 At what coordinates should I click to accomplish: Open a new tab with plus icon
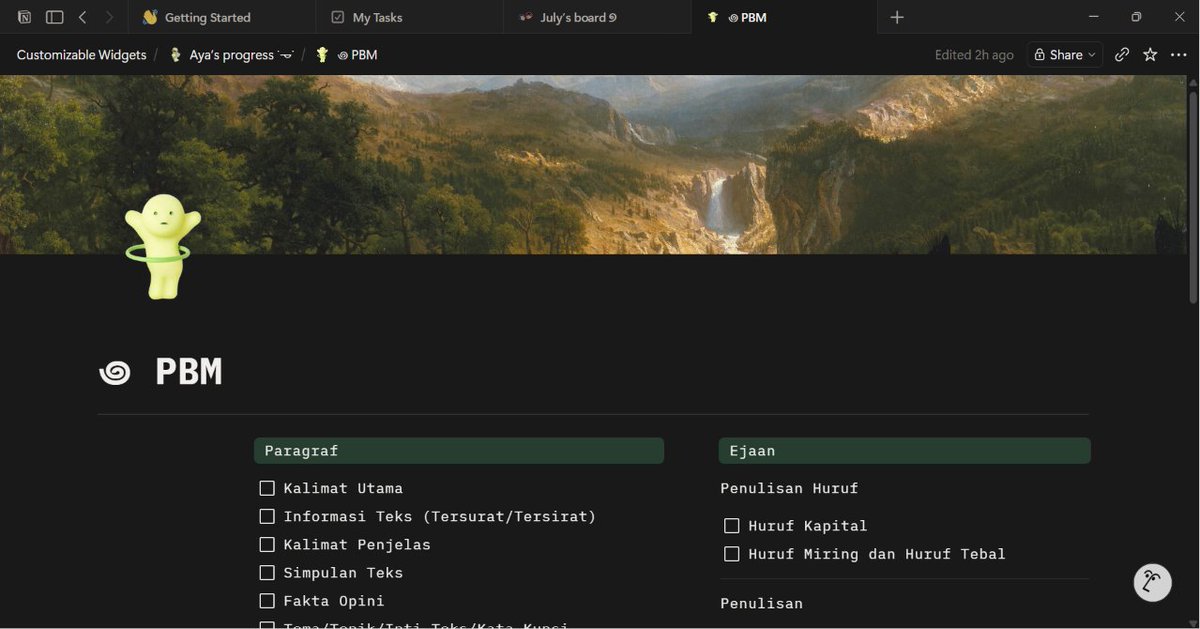coord(897,17)
